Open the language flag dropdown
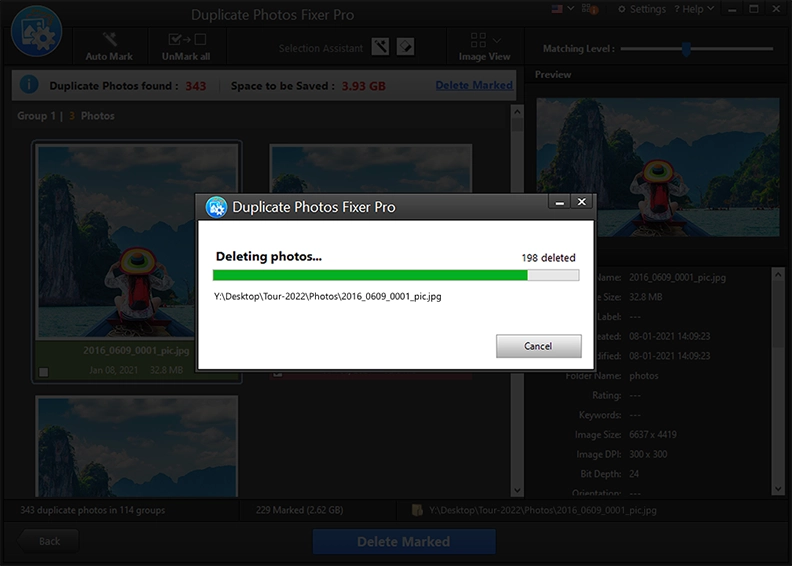This screenshot has width=792, height=566. coord(563,9)
